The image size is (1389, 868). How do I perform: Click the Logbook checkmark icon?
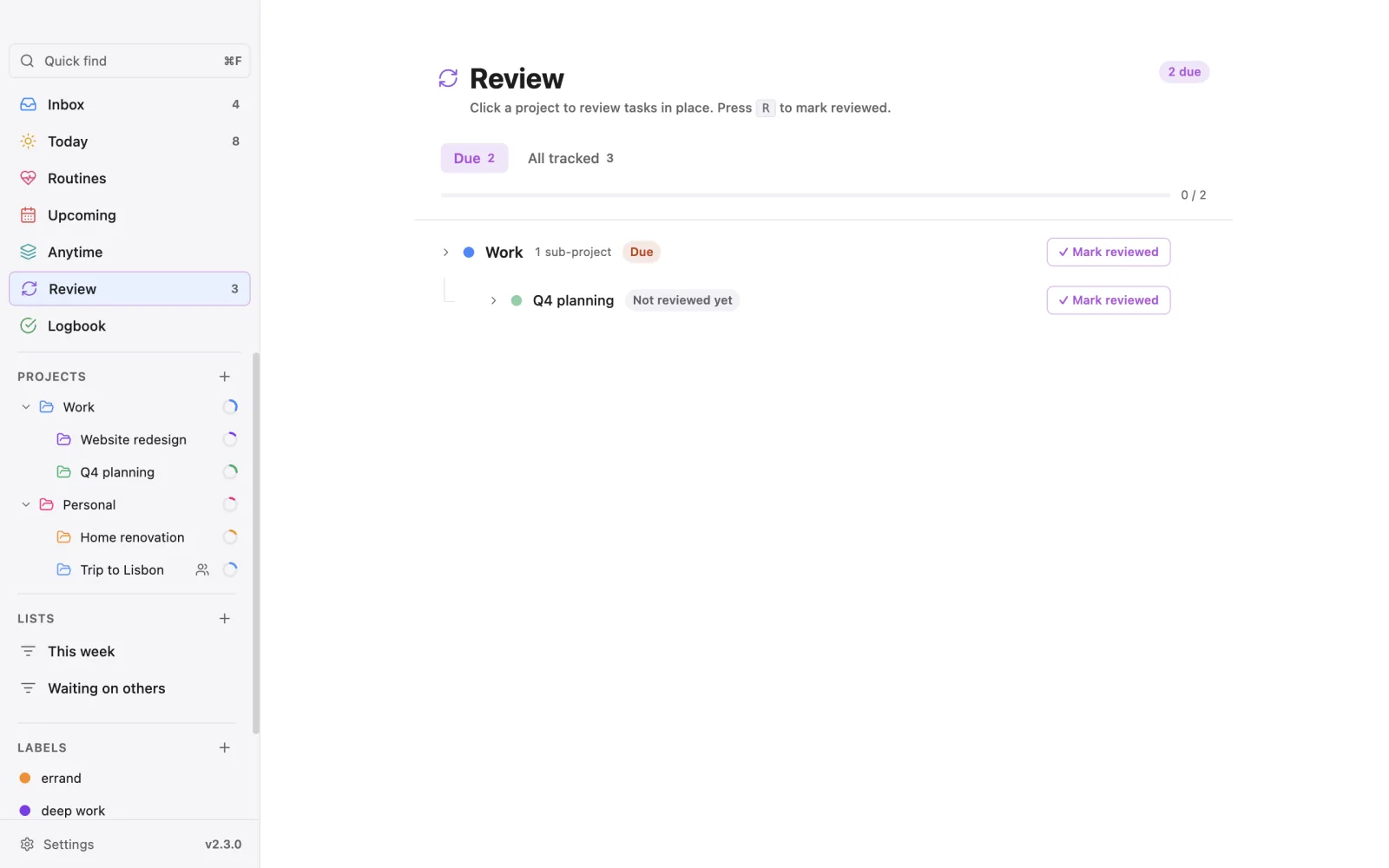click(29, 325)
